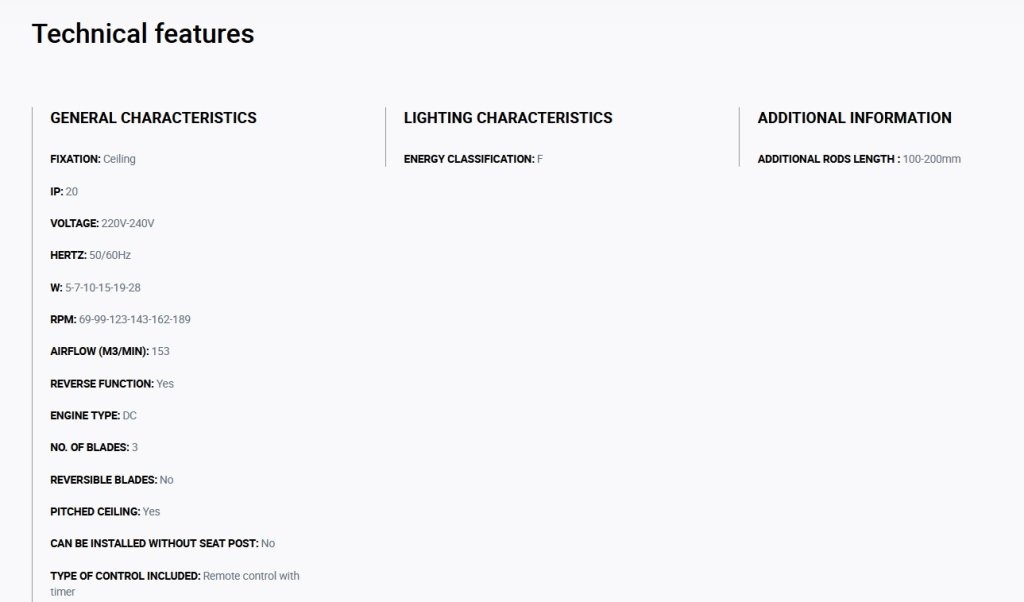Click the Airflow (M3/MIN) 153 entry
The width and height of the screenshot is (1024, 602).
(x=110, y=351)
